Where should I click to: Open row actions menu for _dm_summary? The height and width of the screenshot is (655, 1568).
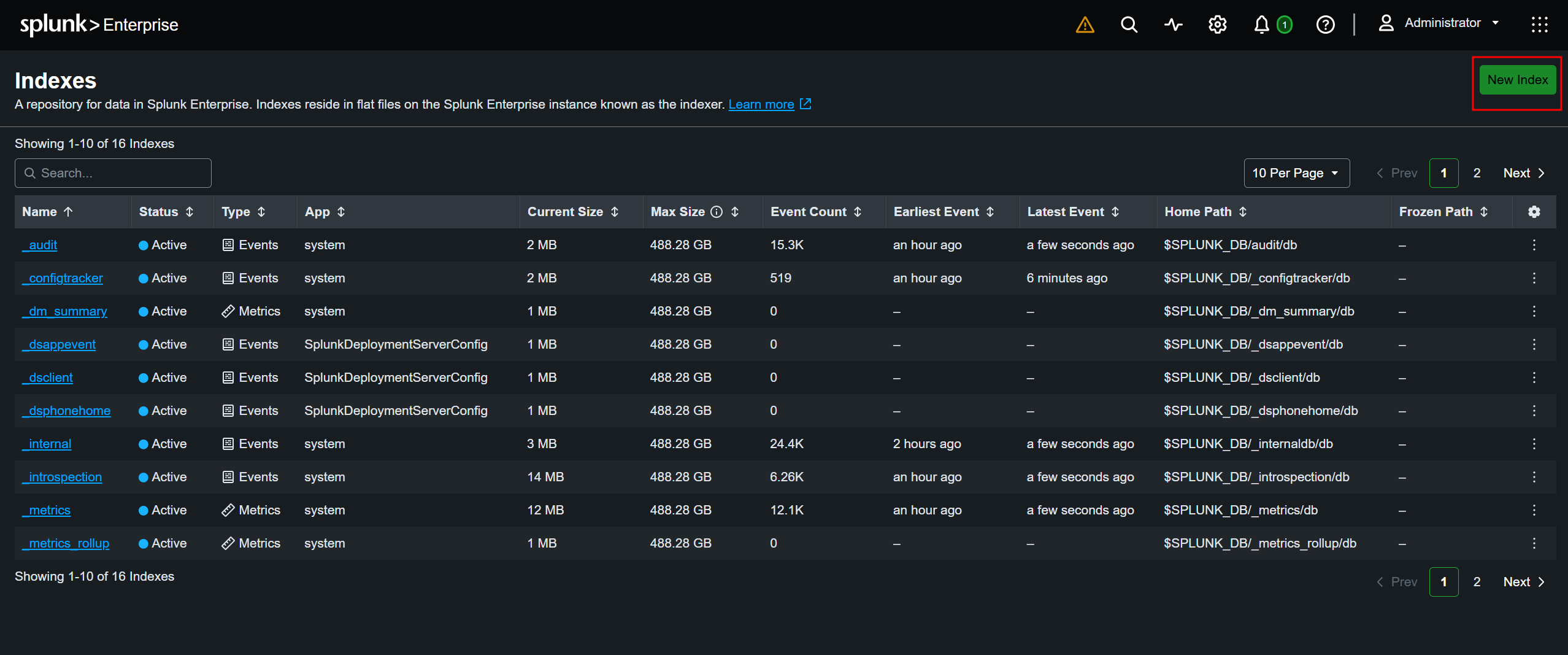pos(1534,311)
